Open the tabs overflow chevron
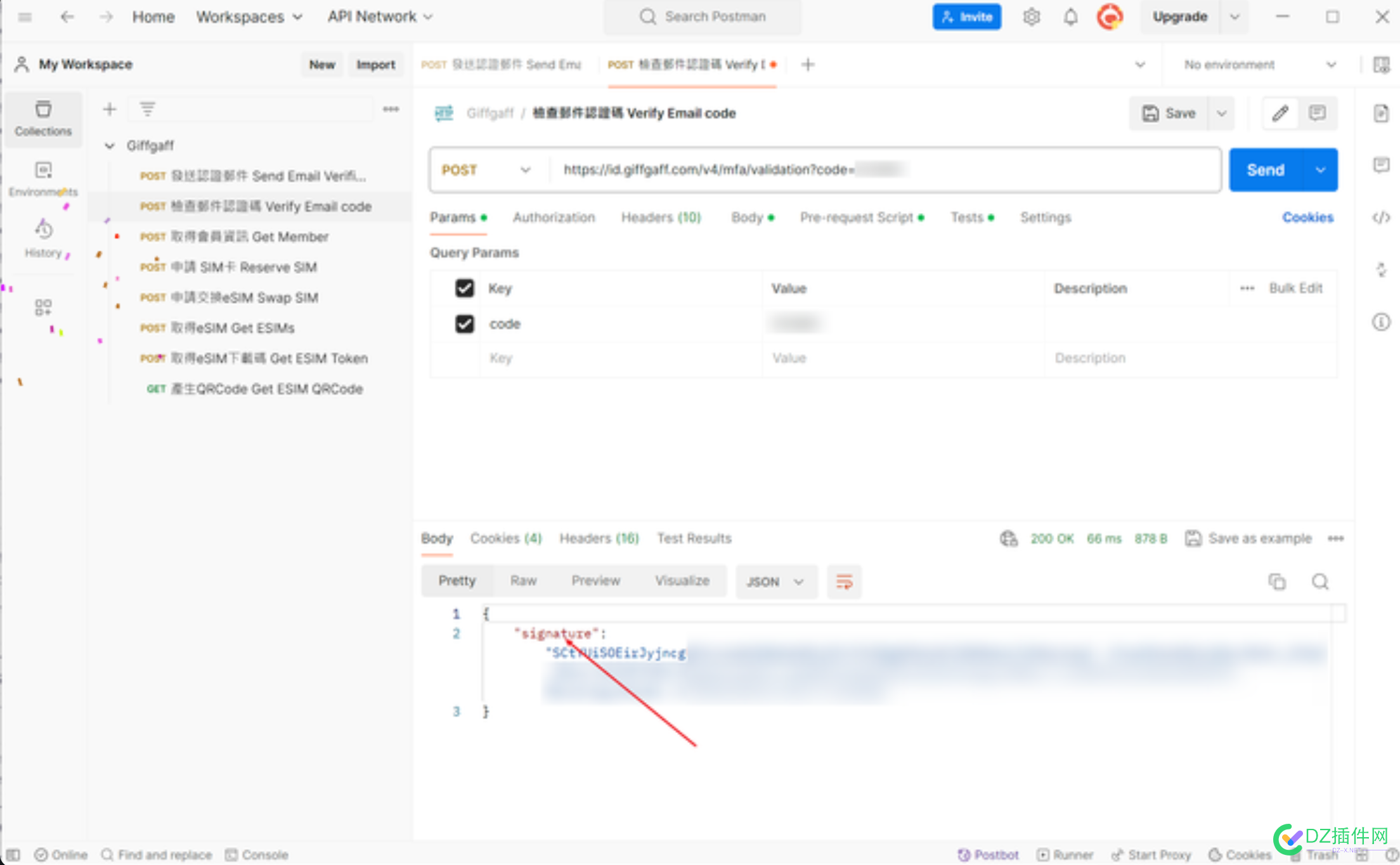This screenshot has width=1400, height=865. point(1140,64)
